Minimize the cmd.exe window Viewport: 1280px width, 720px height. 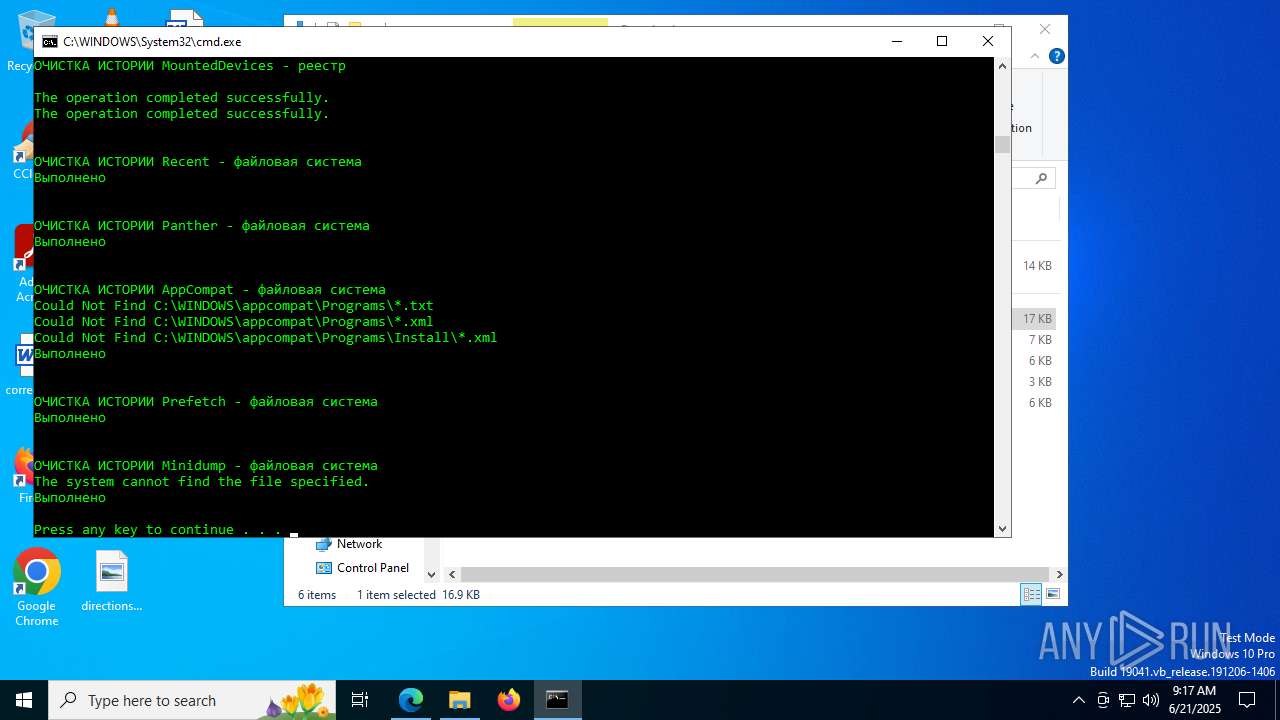click(896, 41)
